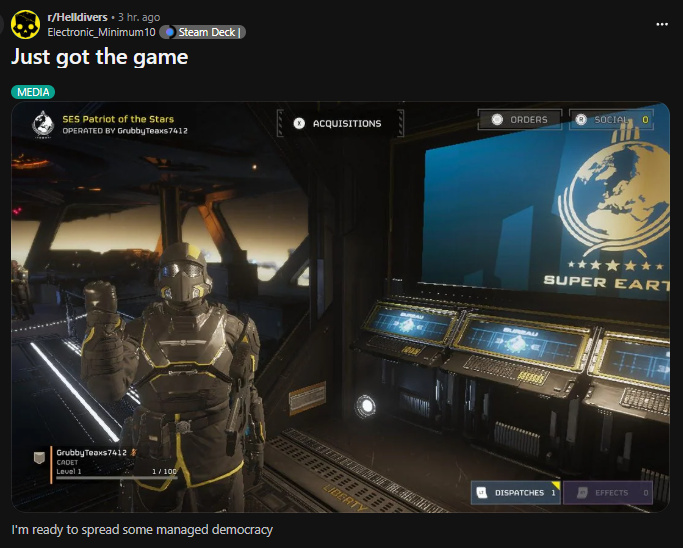Click the round glowing wall light button

365,406
